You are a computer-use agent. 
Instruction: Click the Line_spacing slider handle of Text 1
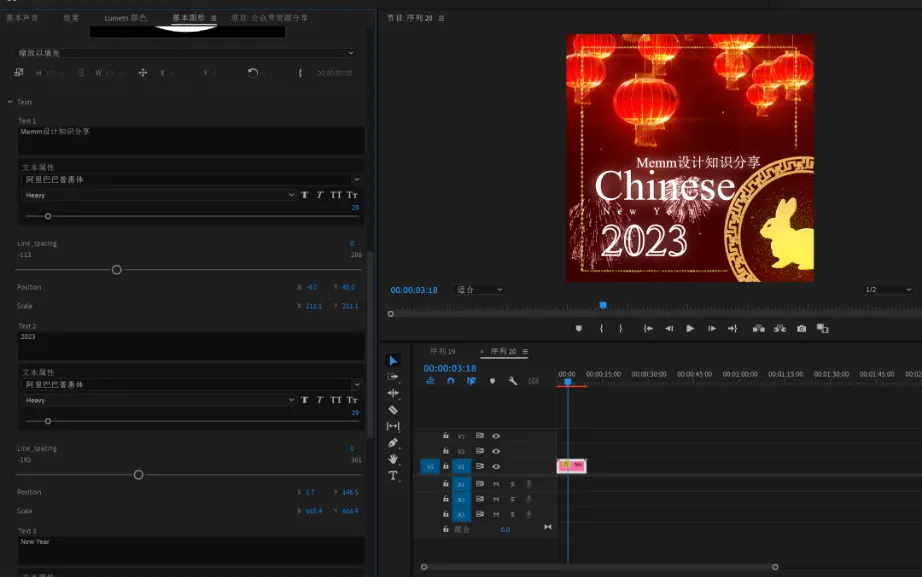coord(116,270)
